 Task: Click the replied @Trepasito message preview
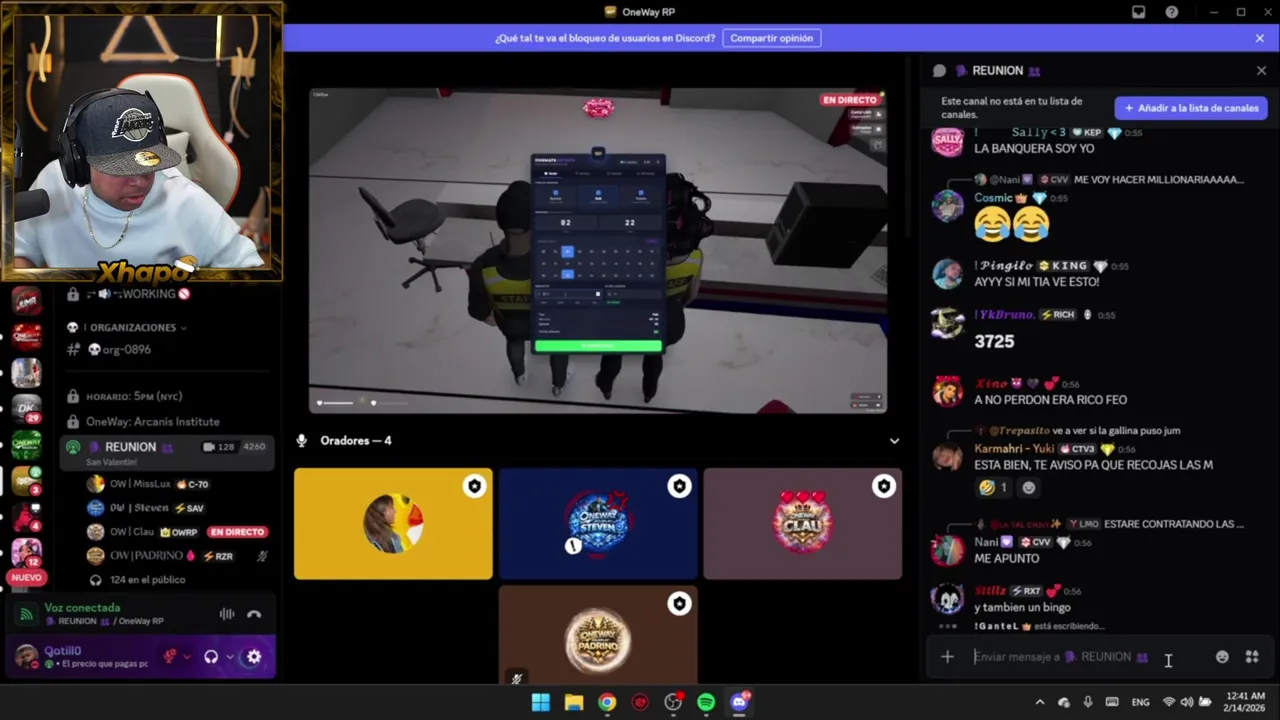coord(1078,430)
